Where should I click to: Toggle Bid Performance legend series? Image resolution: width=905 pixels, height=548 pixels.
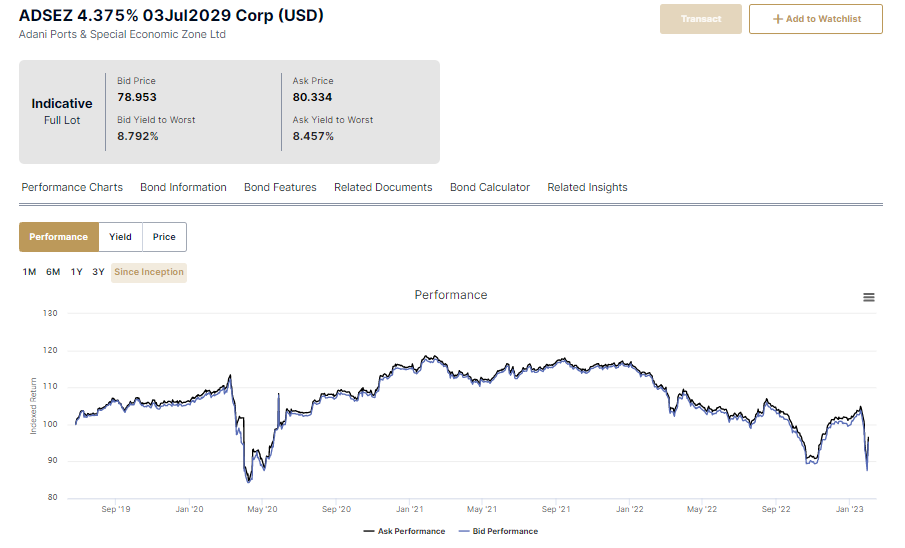pyautogui.click(x=498, y=531)
